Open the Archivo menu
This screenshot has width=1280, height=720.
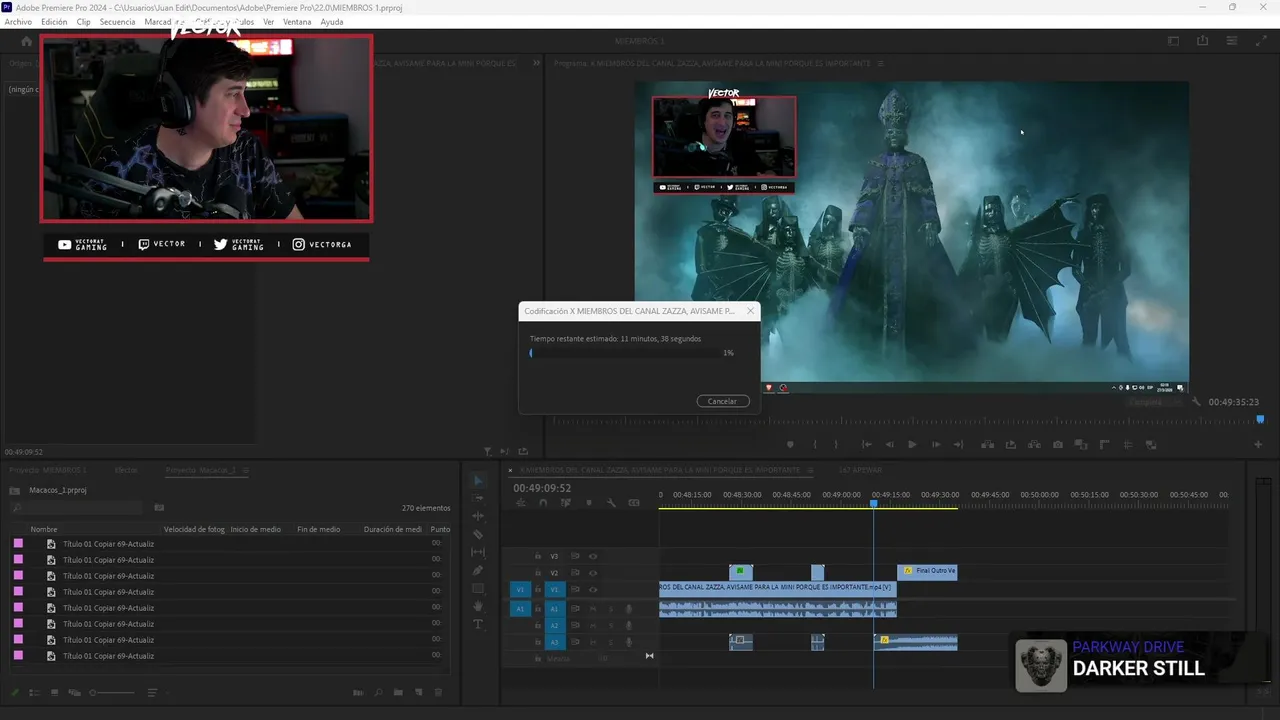(x=18, y=21)
